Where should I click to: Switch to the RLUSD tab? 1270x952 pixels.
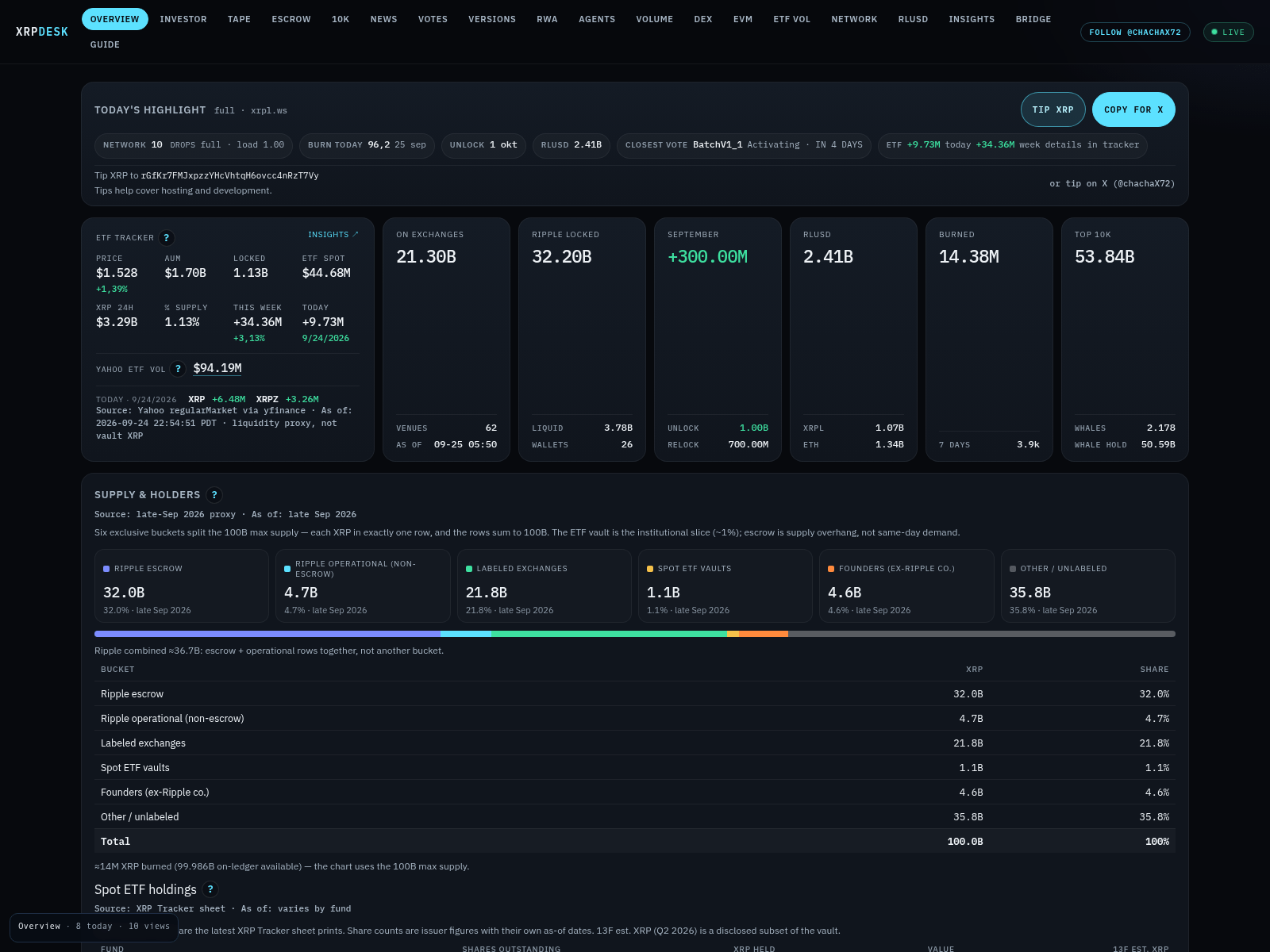914,19
